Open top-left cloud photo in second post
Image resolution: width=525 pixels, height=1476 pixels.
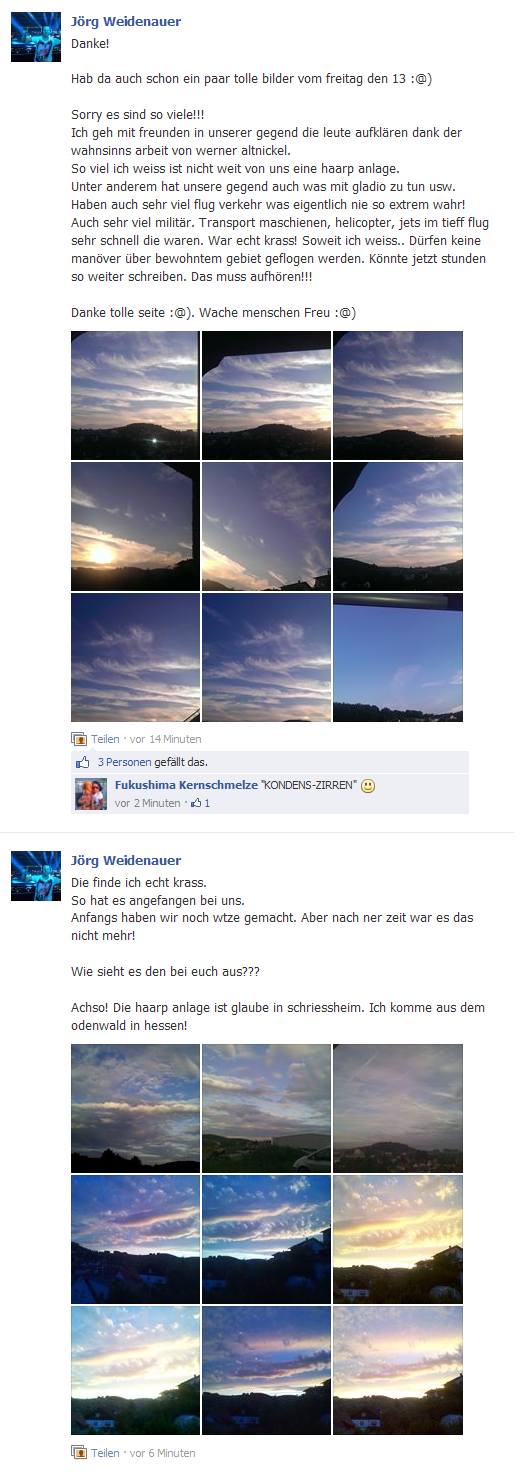pos(135,1108)
